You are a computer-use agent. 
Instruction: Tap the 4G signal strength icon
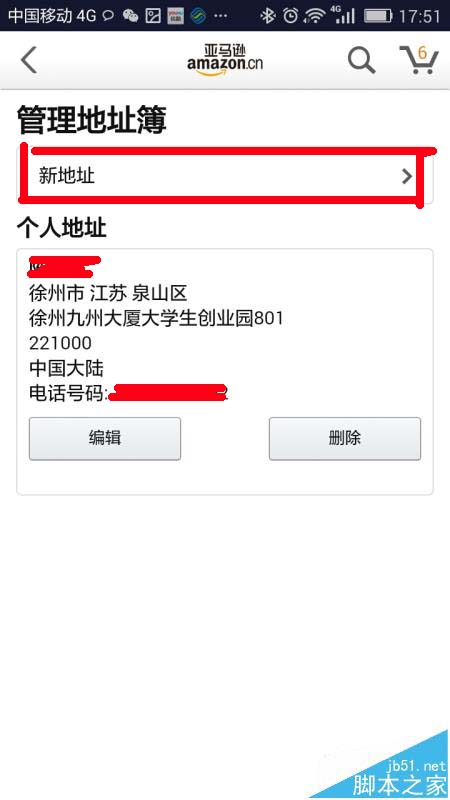[x=343, y=15]
